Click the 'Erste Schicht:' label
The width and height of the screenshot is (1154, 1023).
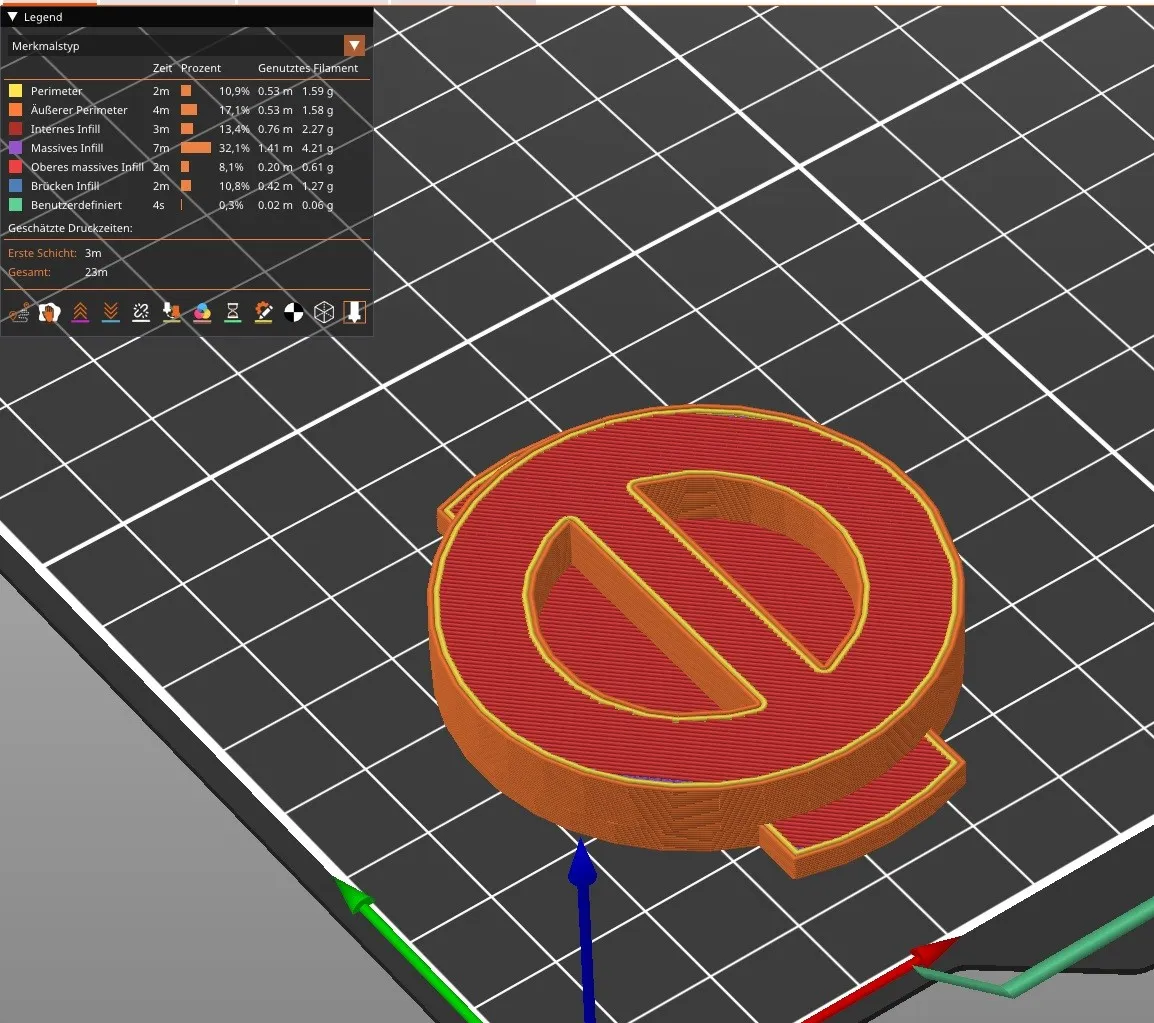click(42, 253)
